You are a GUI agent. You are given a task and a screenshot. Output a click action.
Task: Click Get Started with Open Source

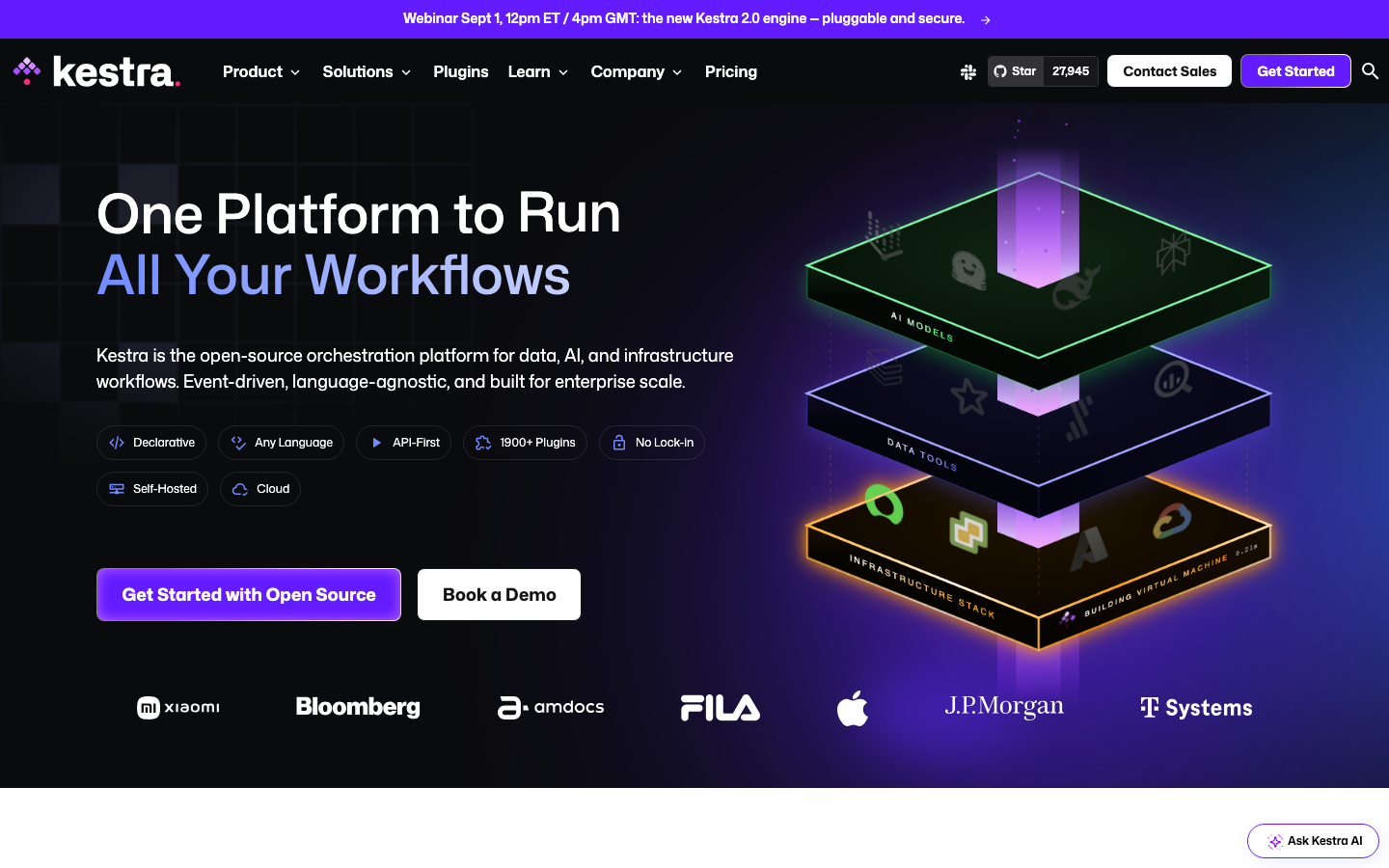[249, 594]
